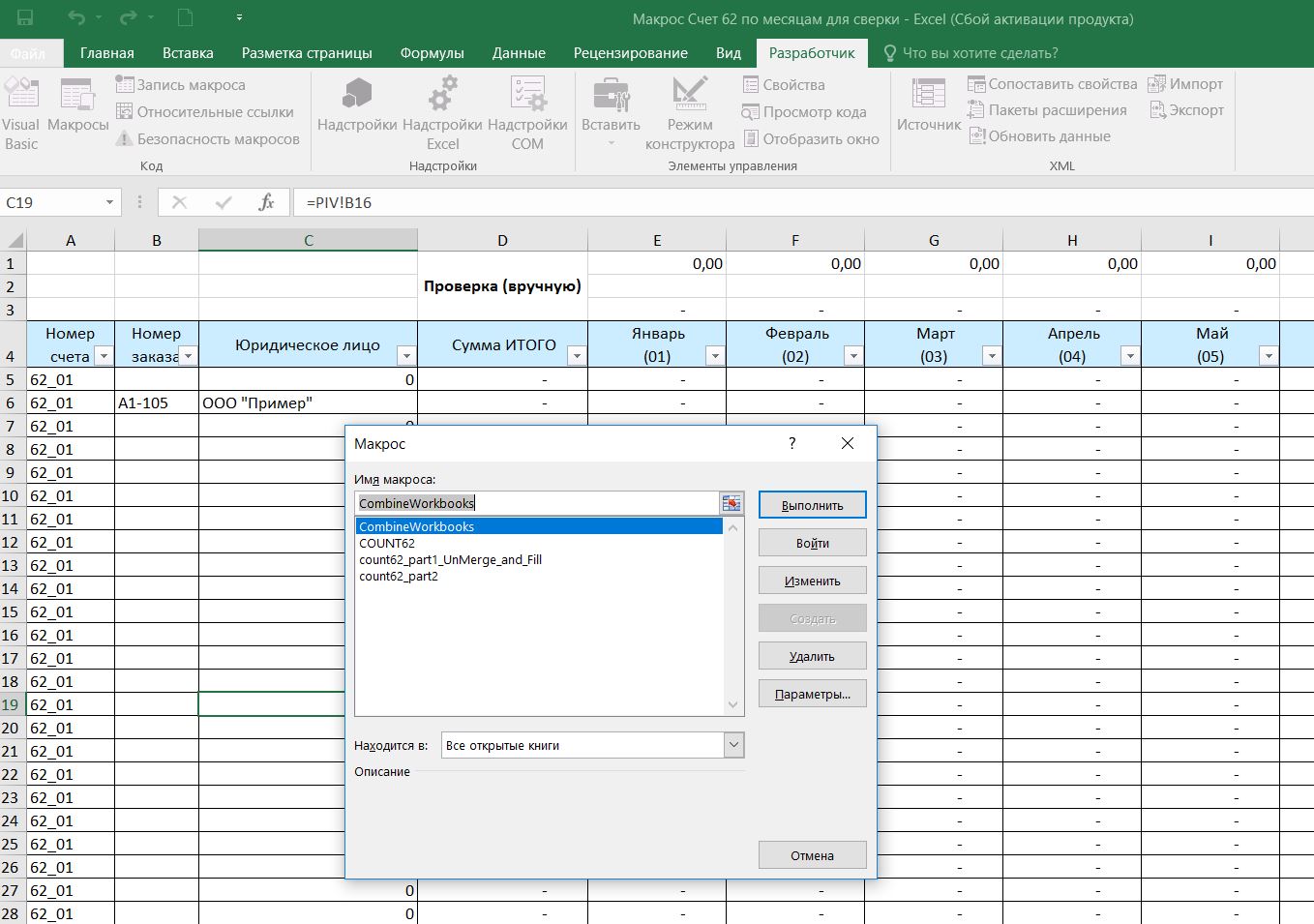Click the insert function fx icon
1314x924 pixels.
(266, 202)
